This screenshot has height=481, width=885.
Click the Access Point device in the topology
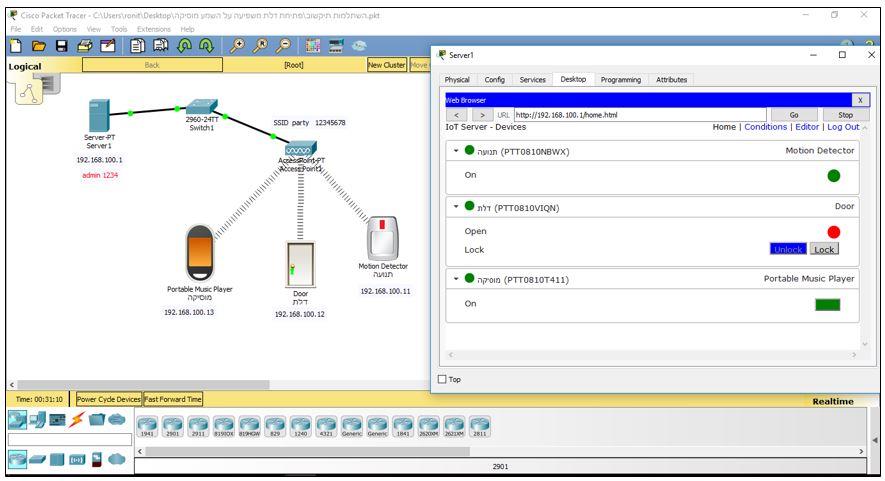[301, 150]
